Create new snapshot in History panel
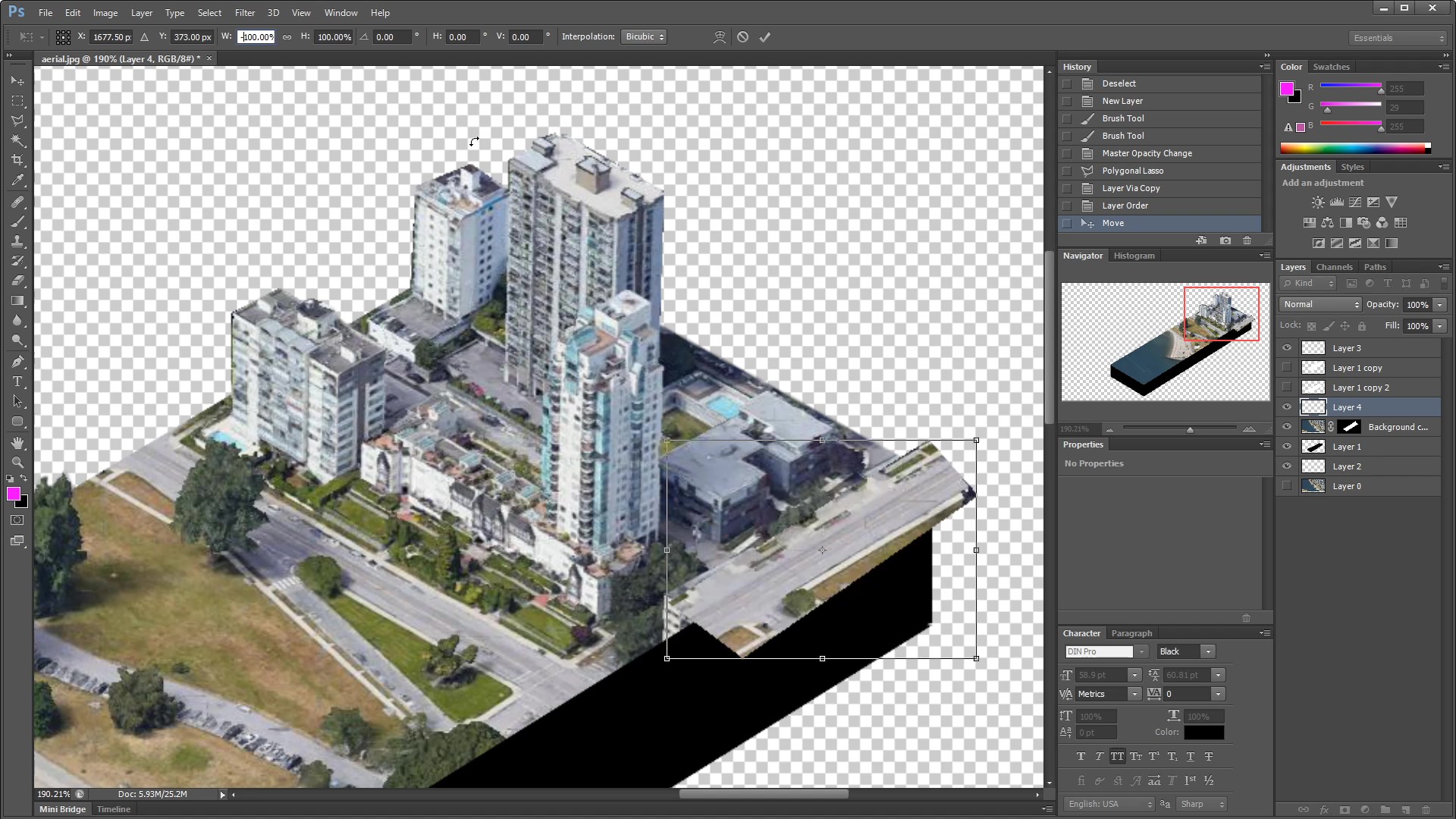This screenshot has width=1456, height=819. pos(1225,240)
